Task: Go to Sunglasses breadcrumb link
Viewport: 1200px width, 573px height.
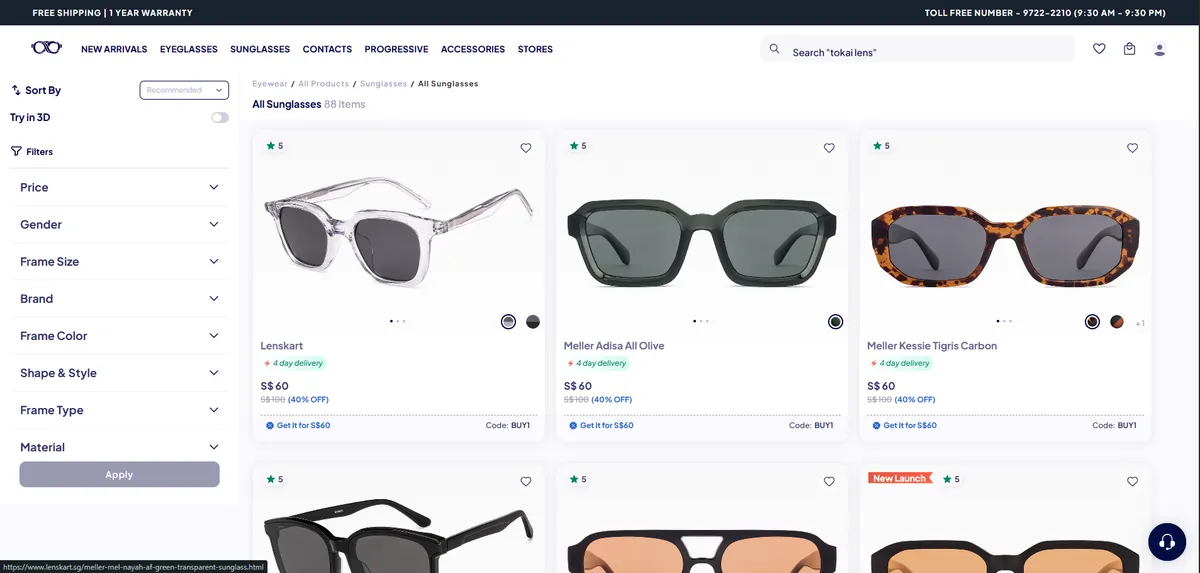Action: (384, 84)
